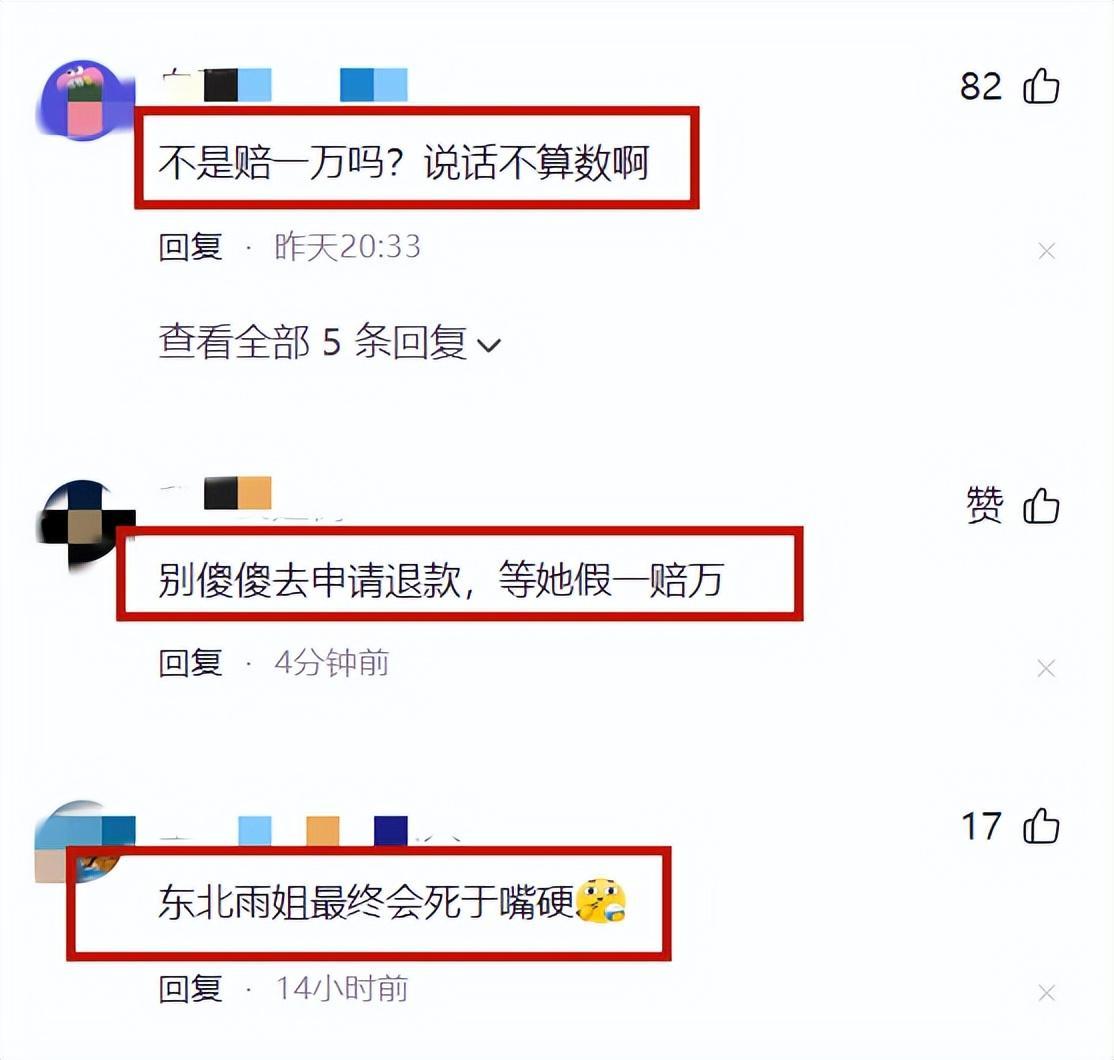Open the third commenter's blue avatar
The height and width of the screenshot is (1060, 1114).
pyautogui.click(x=84, y=842)
